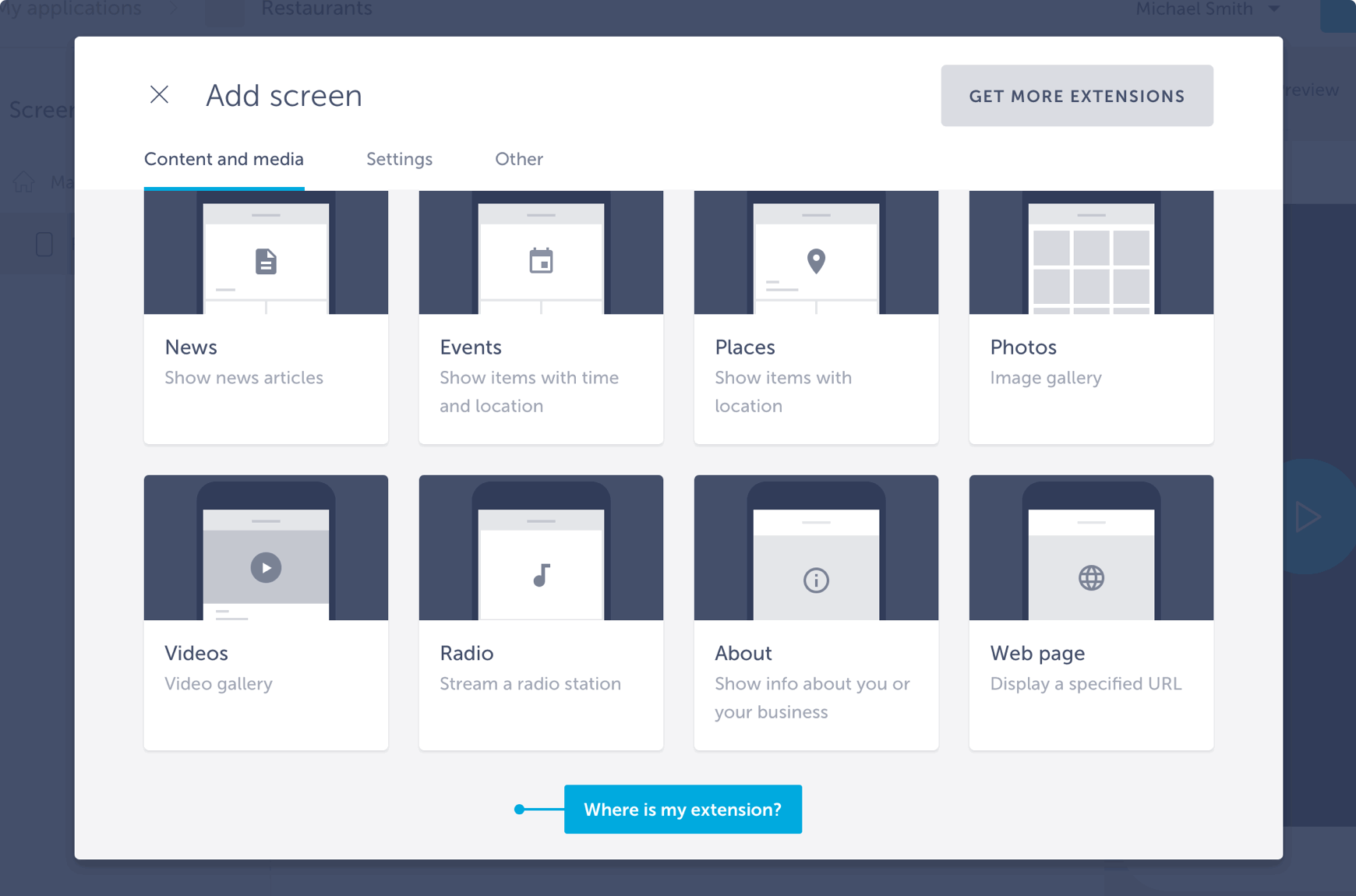1356x896 pixels.
Task: Switch to the Settings tab
Action: 399,159
